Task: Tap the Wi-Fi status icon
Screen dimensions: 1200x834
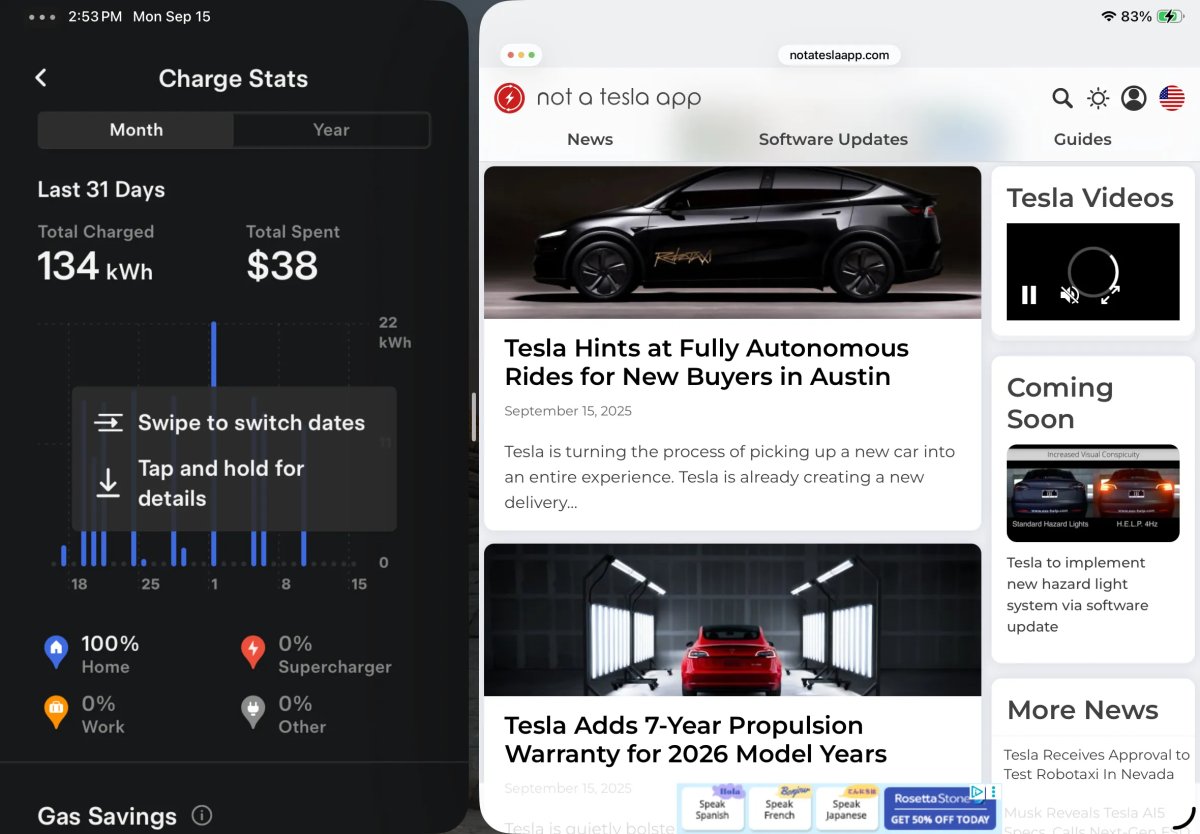Action: click(1108, 17)
